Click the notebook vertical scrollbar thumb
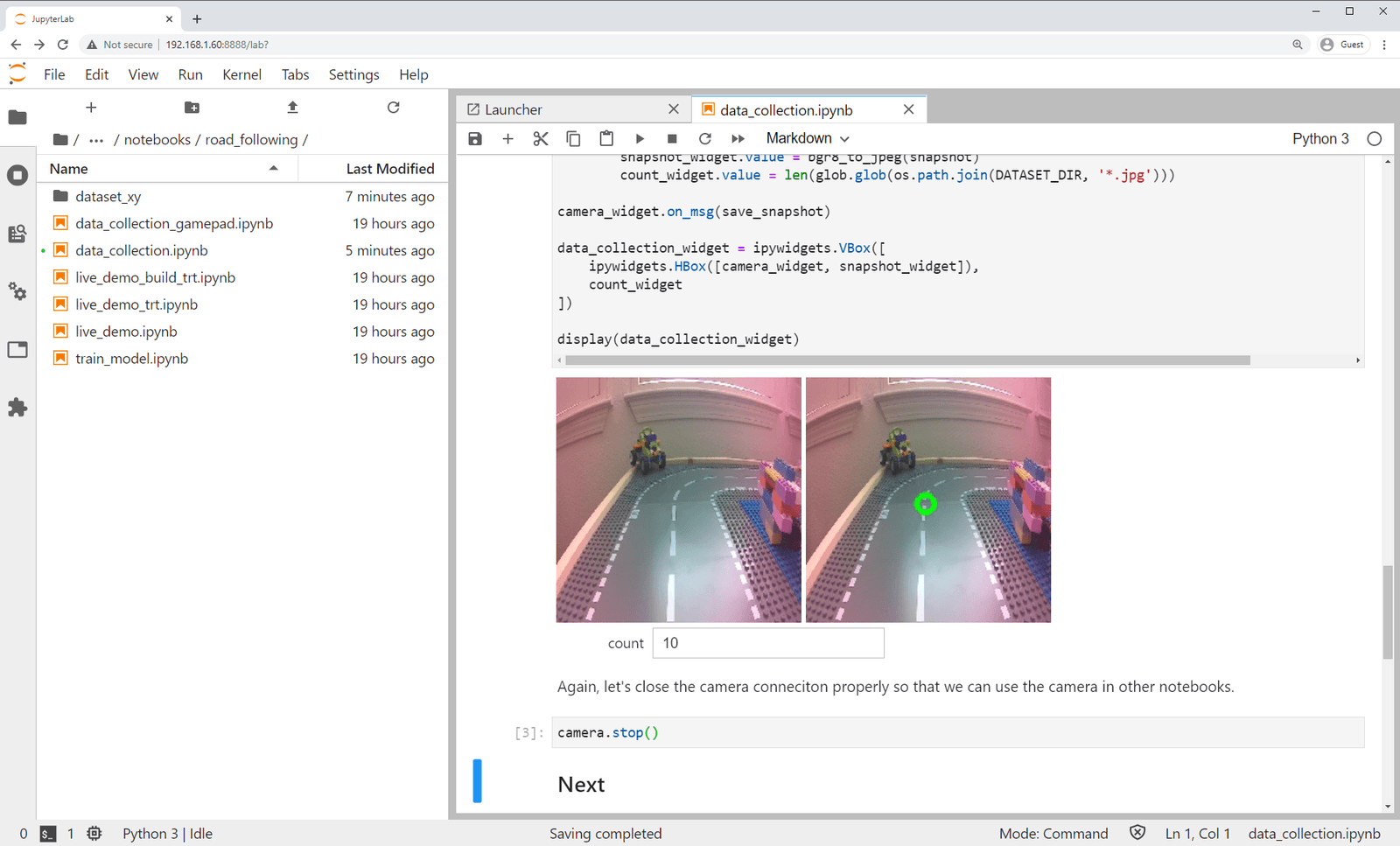Viewport: 1400px width, 846px height. (x=1388, y=612)
